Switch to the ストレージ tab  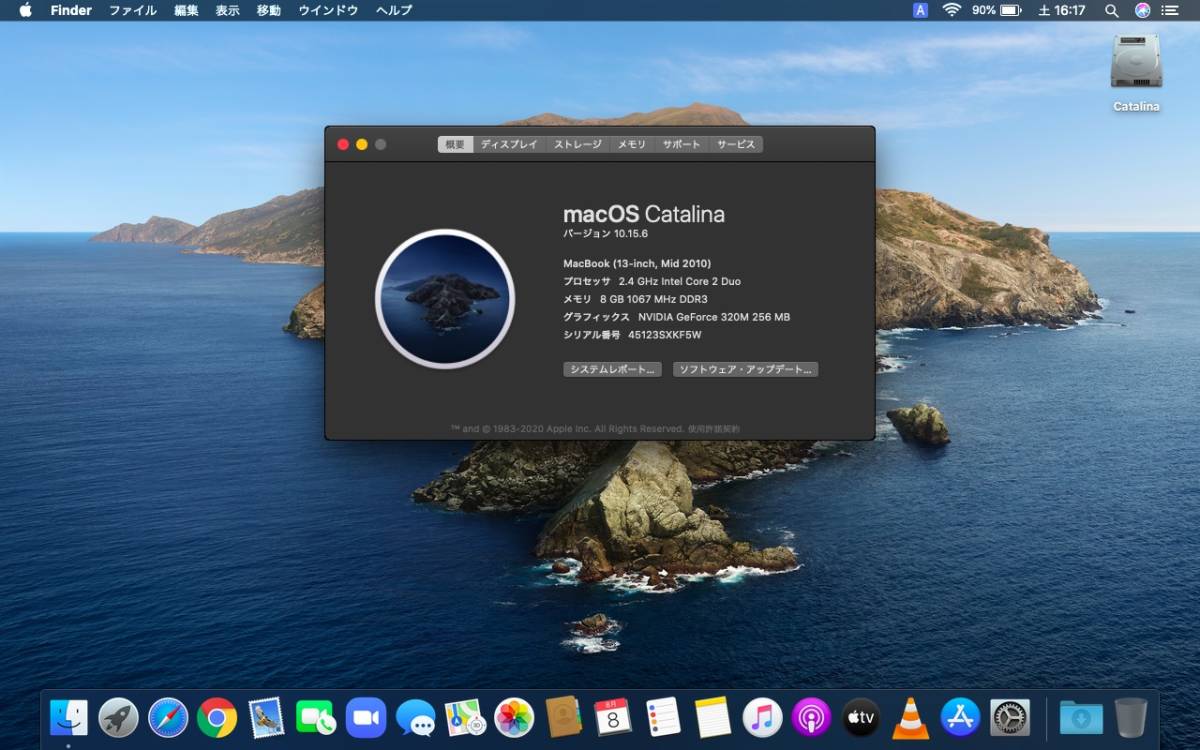coord(578,144)
